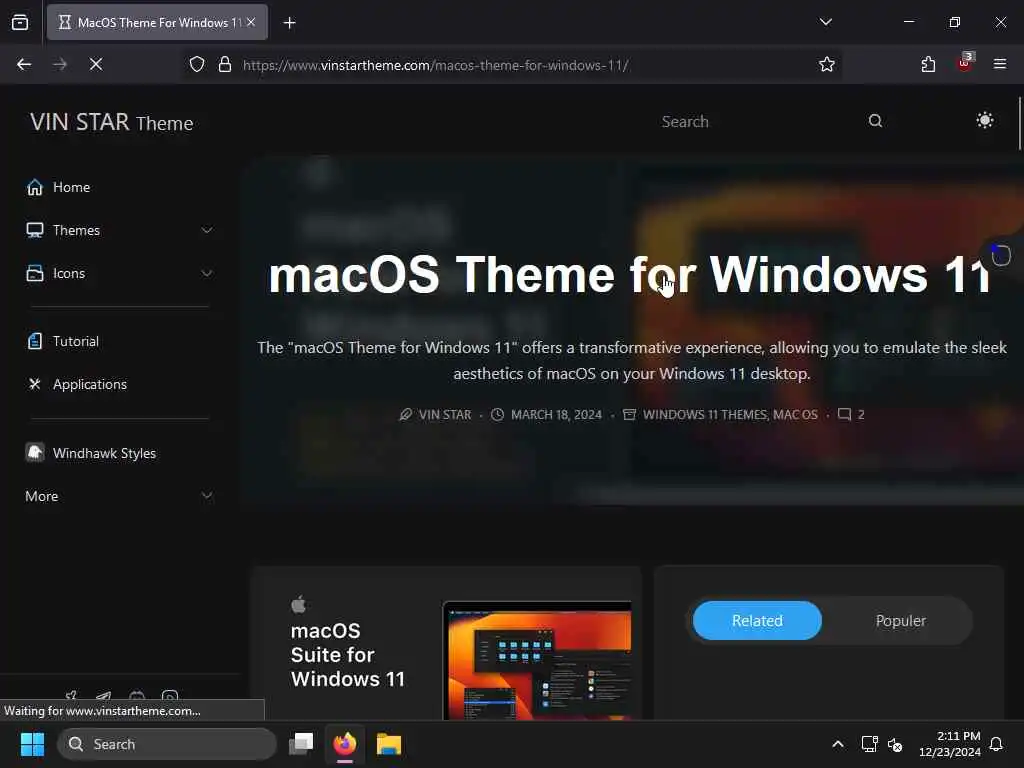
Task: Expand the Icons submenu chevron
Action: click(206, 274)
